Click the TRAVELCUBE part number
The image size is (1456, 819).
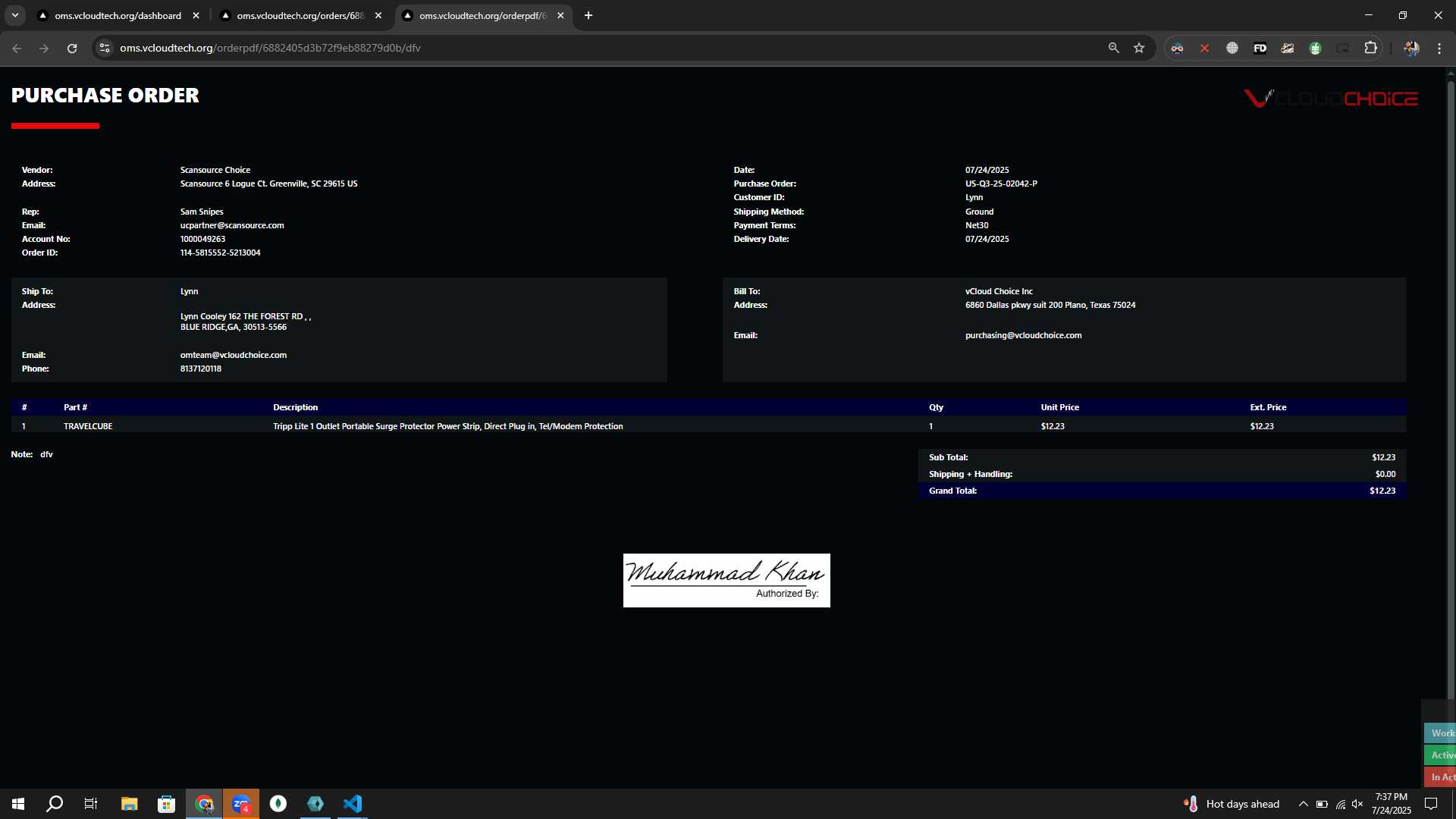tap(88, 426)
